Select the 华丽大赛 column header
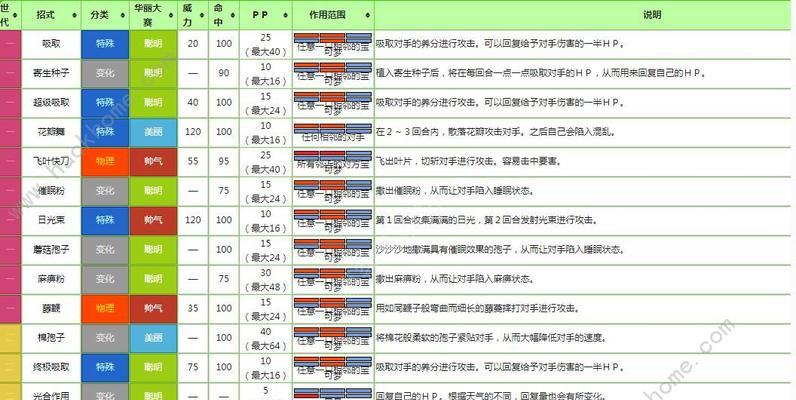796x400 pixels. [151, 16]
